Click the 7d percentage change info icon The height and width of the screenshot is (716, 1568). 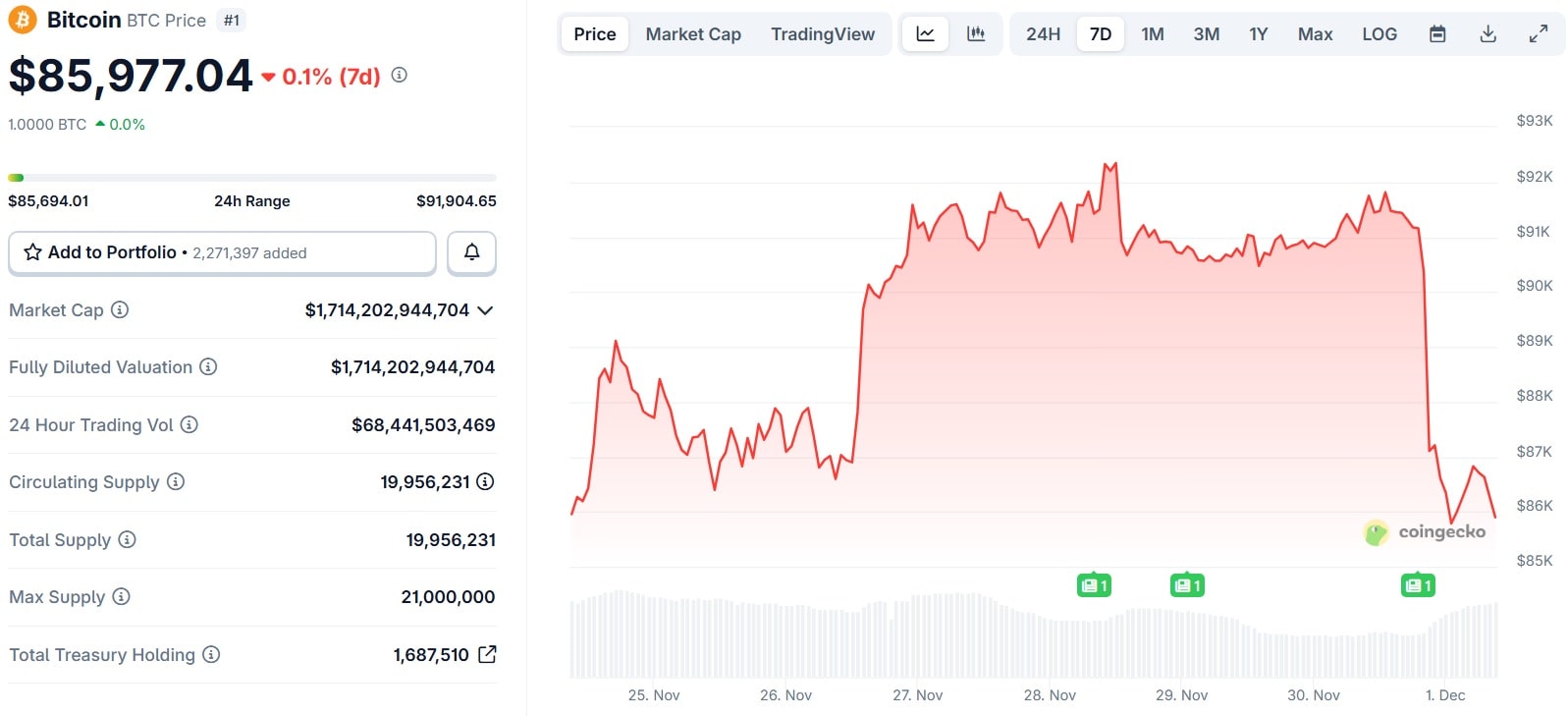point(400,75)
